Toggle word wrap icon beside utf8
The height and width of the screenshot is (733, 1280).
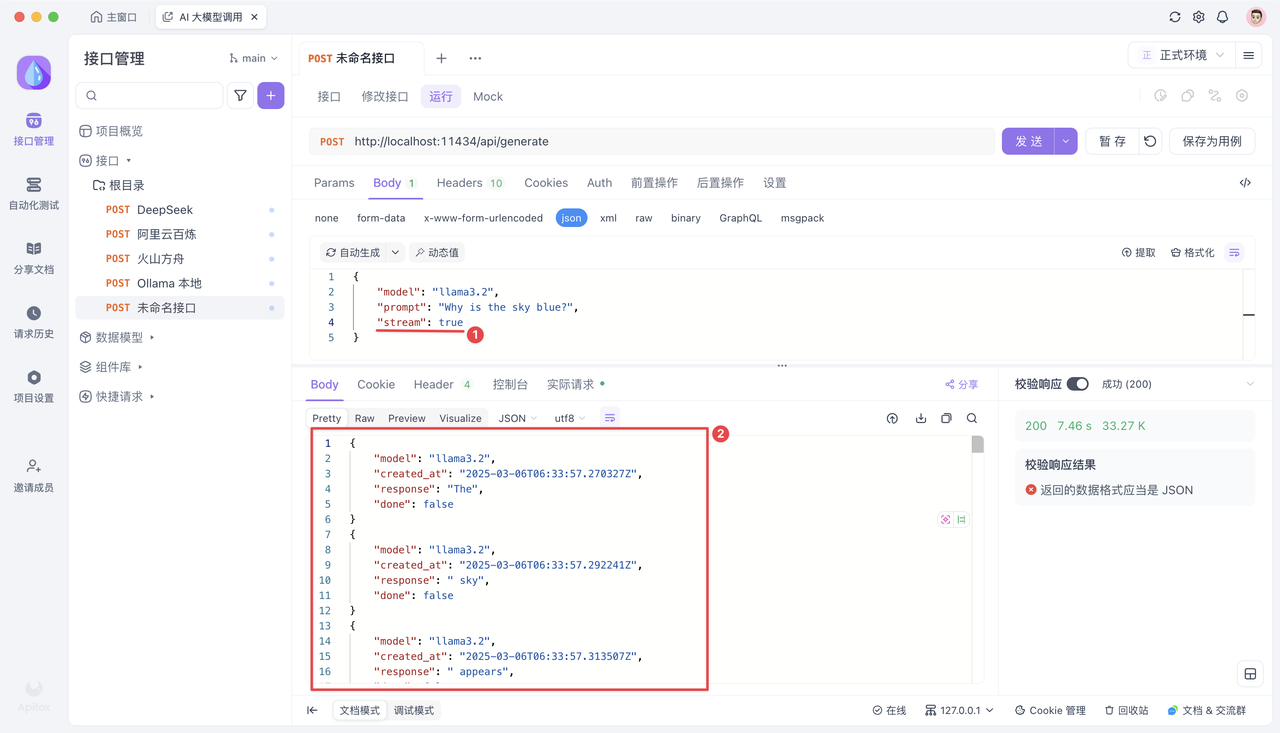[610, 418]
